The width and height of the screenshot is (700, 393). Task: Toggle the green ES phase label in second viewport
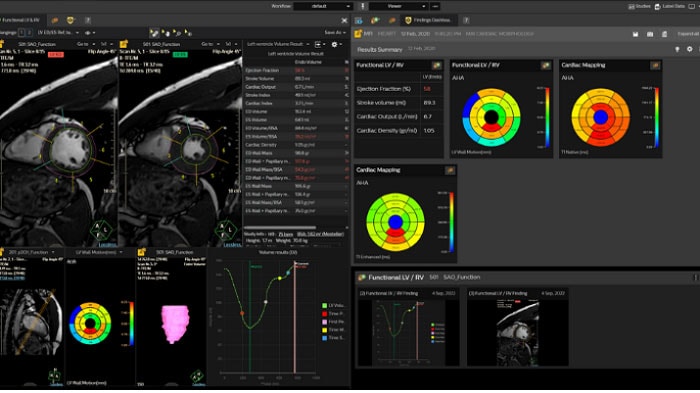pyautogui.click(x=180, y=54)
